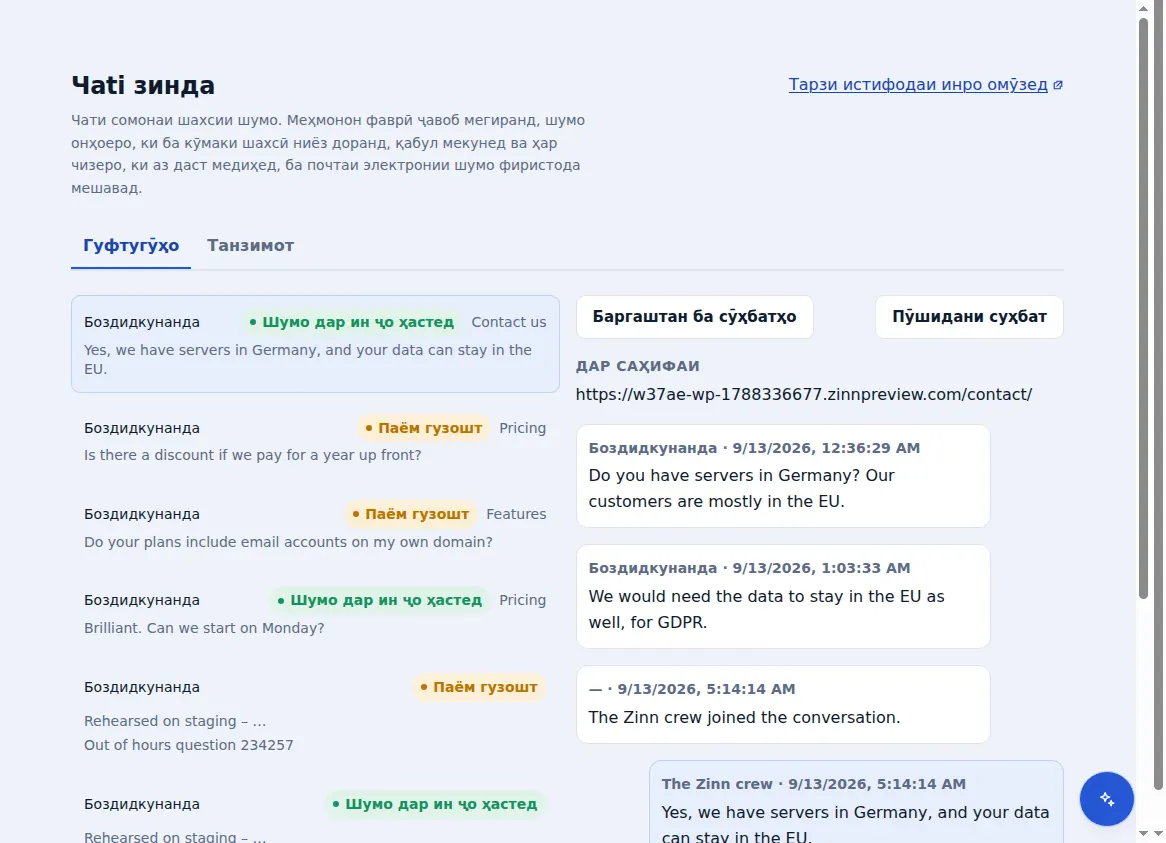Click timestamp 9/13/2026, 1:03:33 AM

pos(821,568)
